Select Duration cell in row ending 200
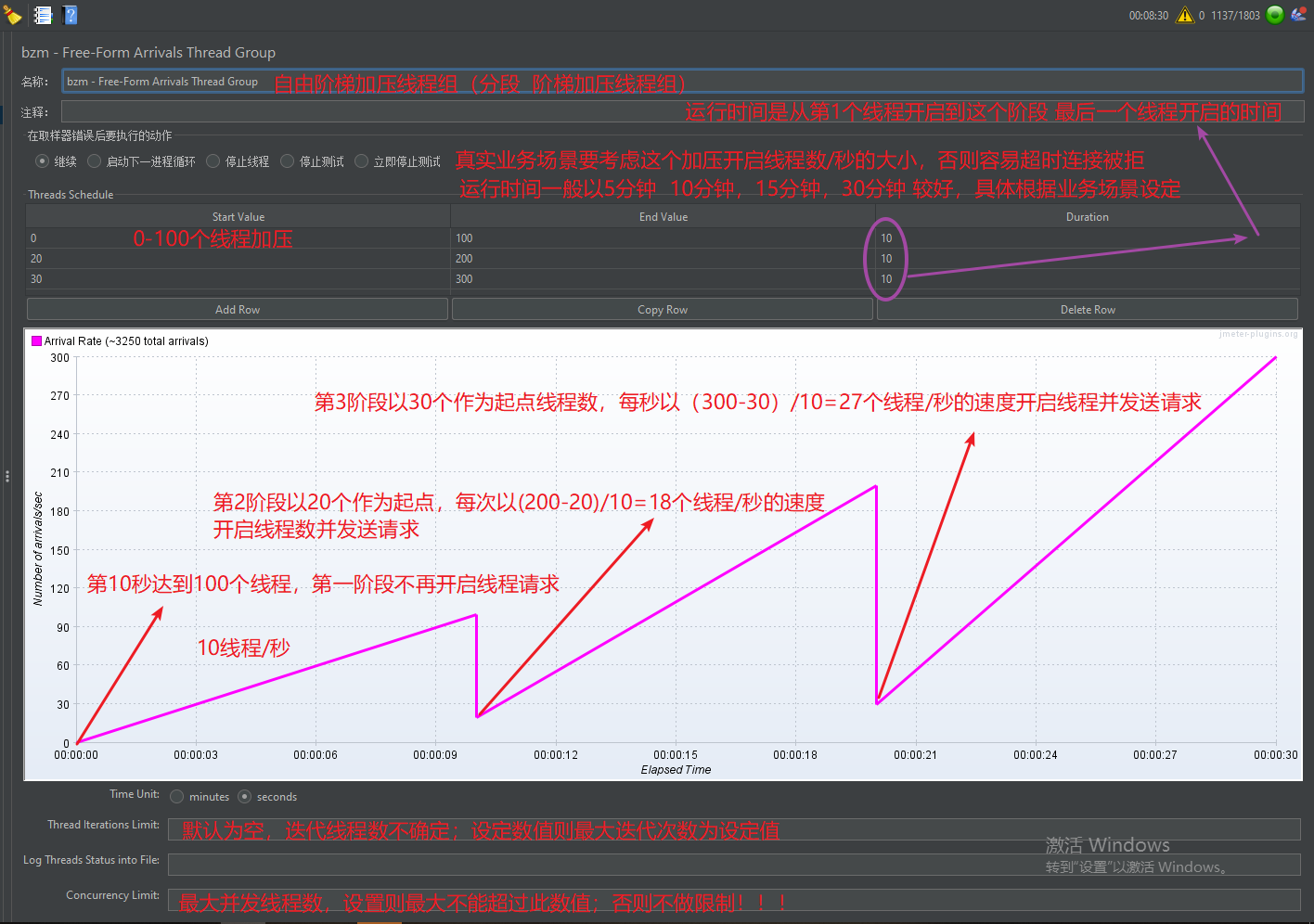The width and height of the screenshot is (1314, 924). (1088, 258)
